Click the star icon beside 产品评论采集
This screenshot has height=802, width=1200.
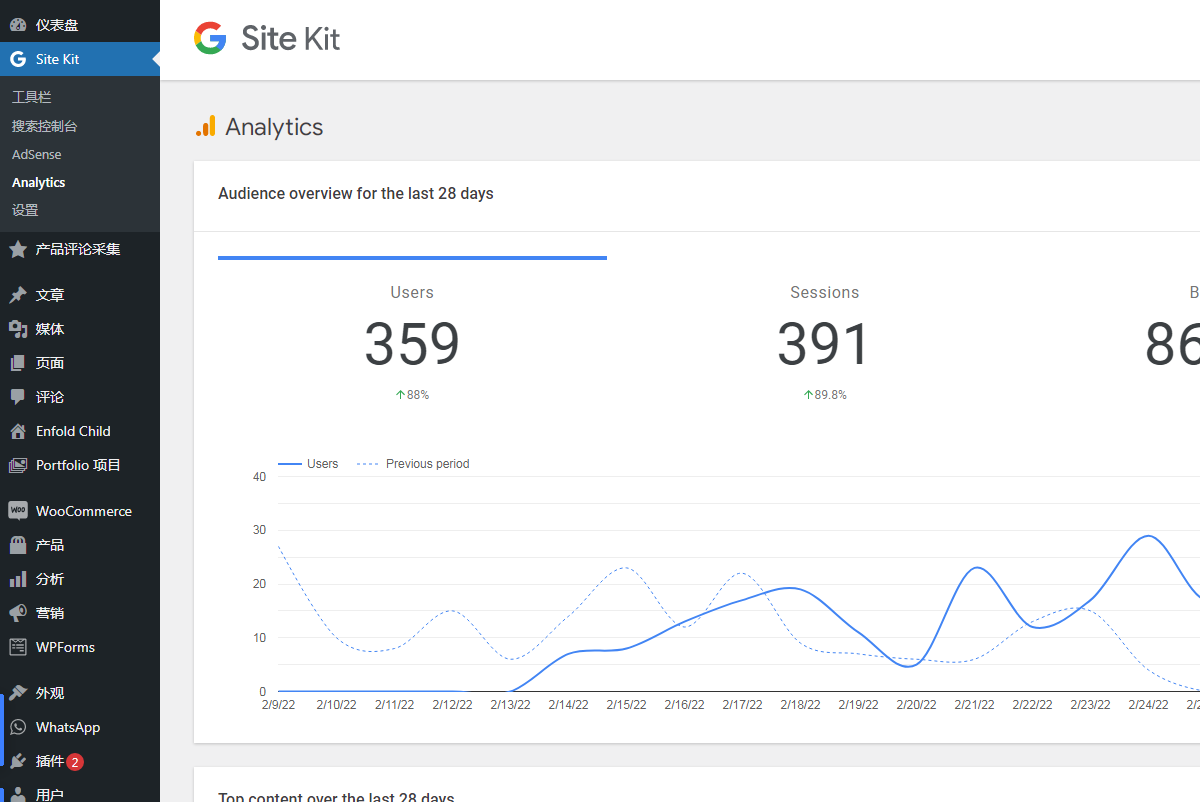click(x=18, y=249)
